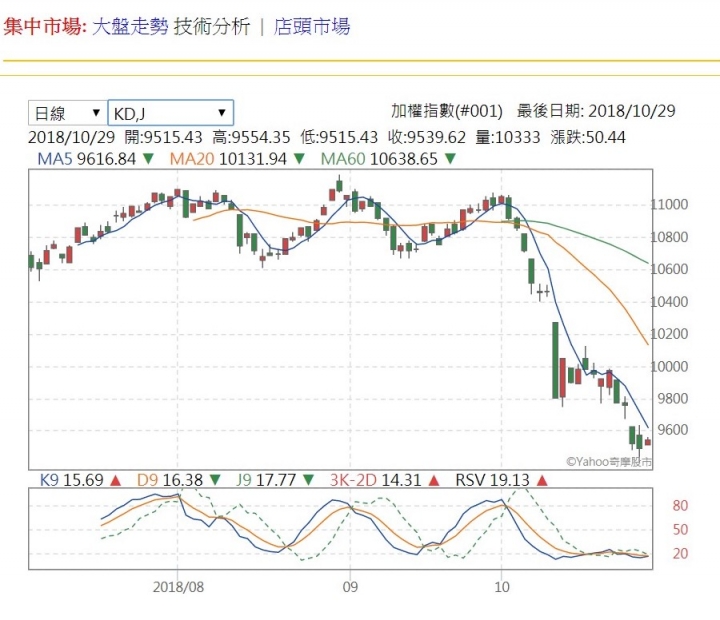Image resolution: width=720 pixels, height=620 pixels.
Task: Click the 高:9554.35 high price text
Action: coord(252,137)
